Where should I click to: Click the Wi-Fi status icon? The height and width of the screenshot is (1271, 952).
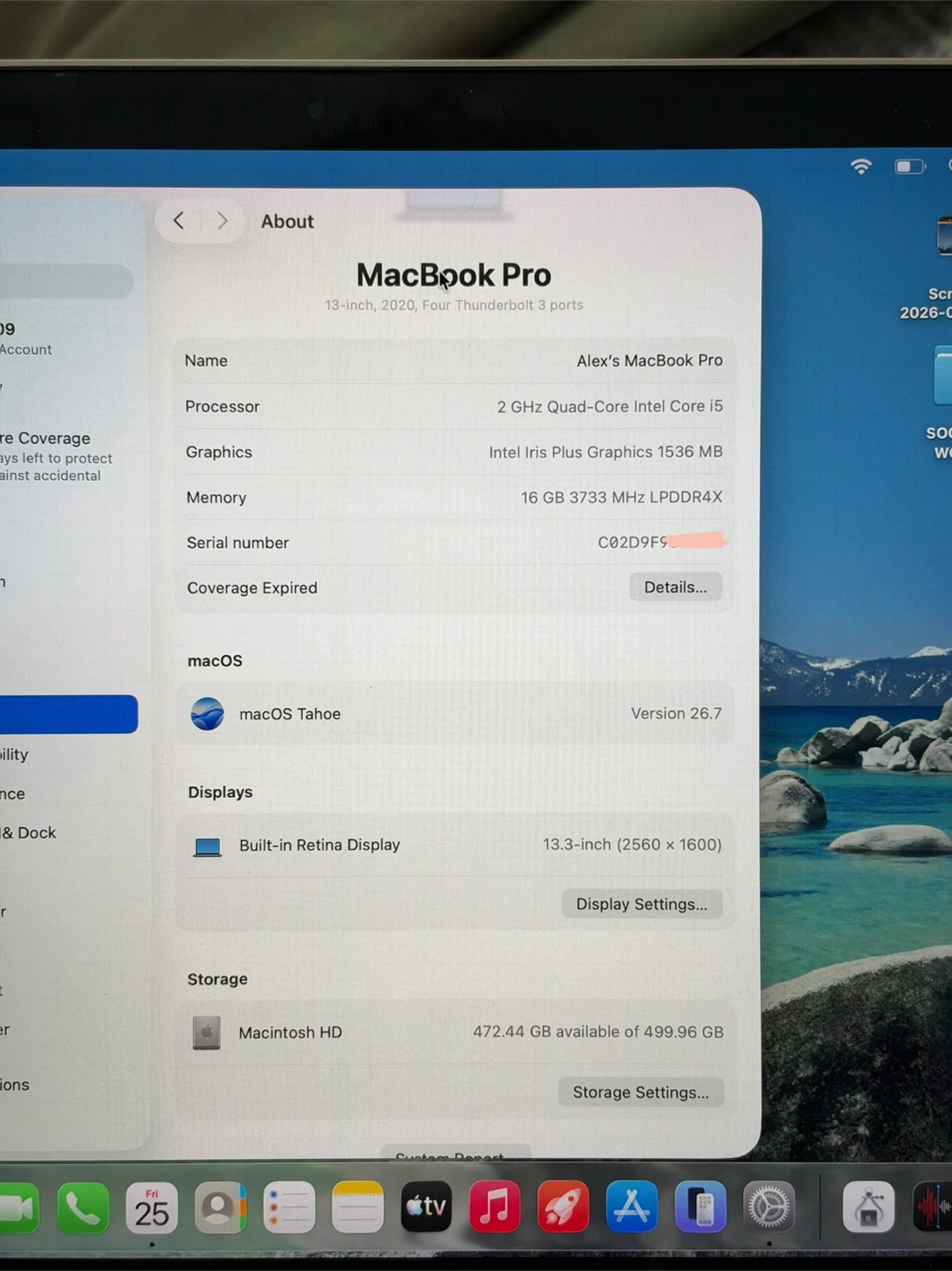click(x=861, y=166)
